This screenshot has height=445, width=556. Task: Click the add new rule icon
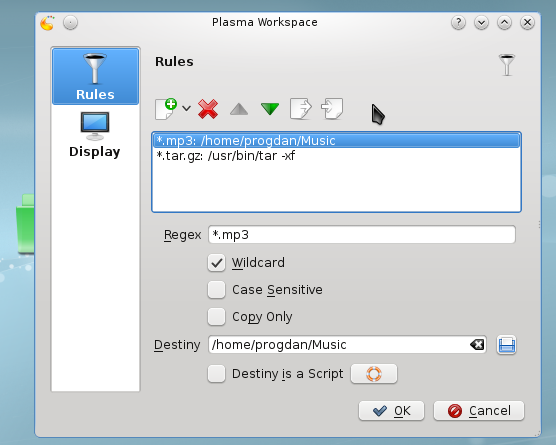click(x=166, y=109)
